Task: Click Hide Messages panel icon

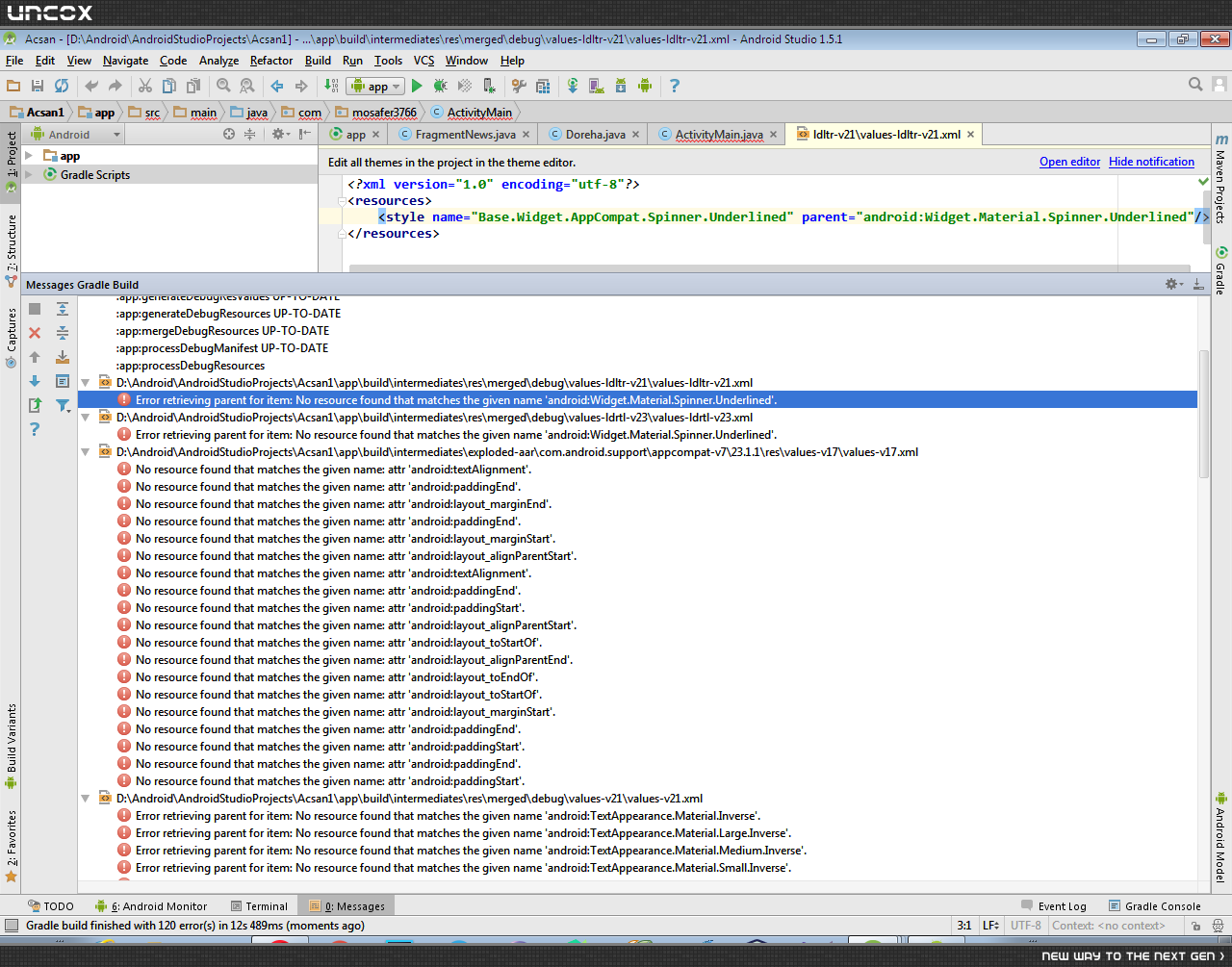Action: pos(1198,284)
